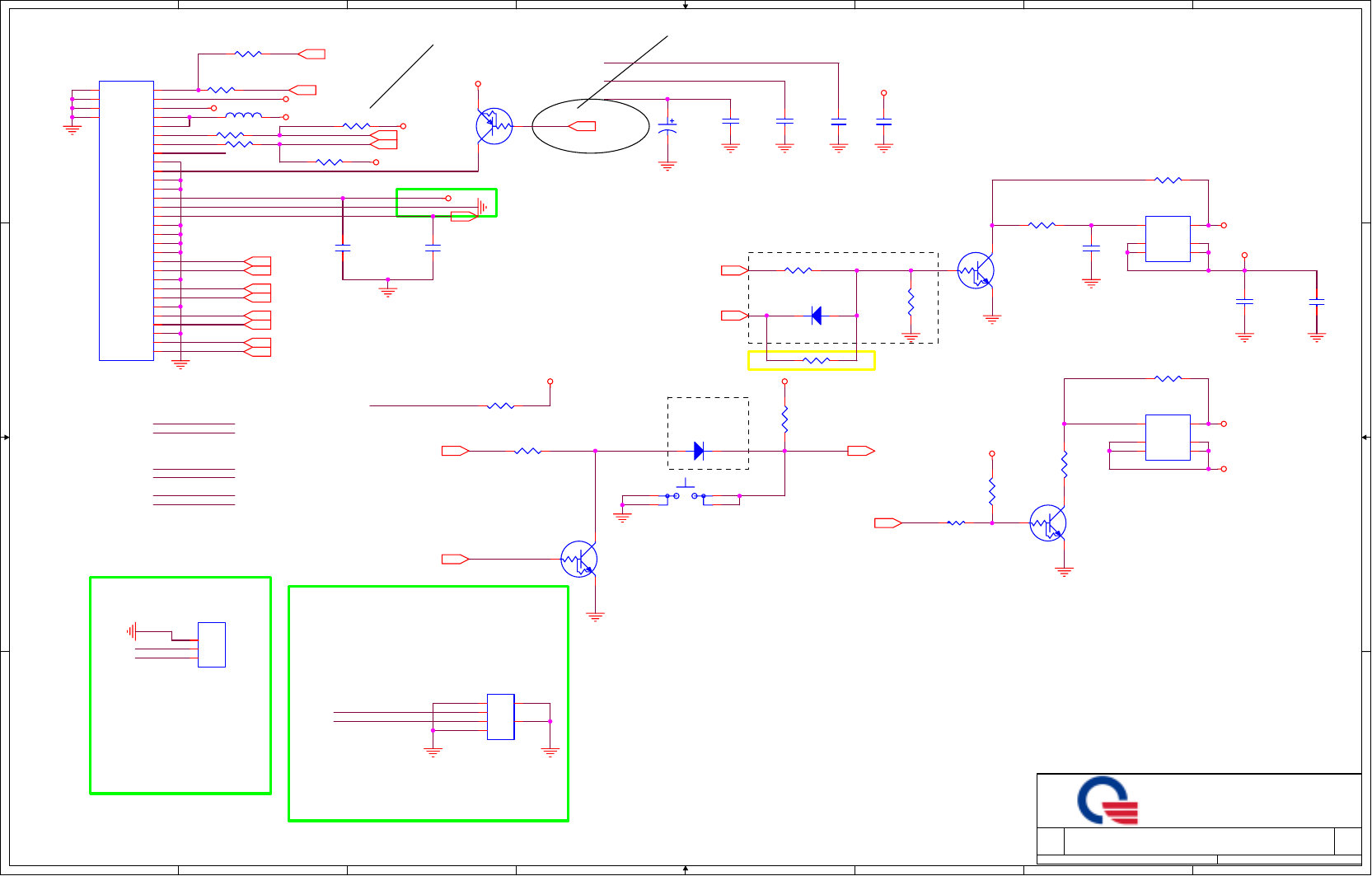The width and height of the screenshot is (1372, 876).
Task: Select the small blue block in bottom-left green frame
Action: click(212, 644)
